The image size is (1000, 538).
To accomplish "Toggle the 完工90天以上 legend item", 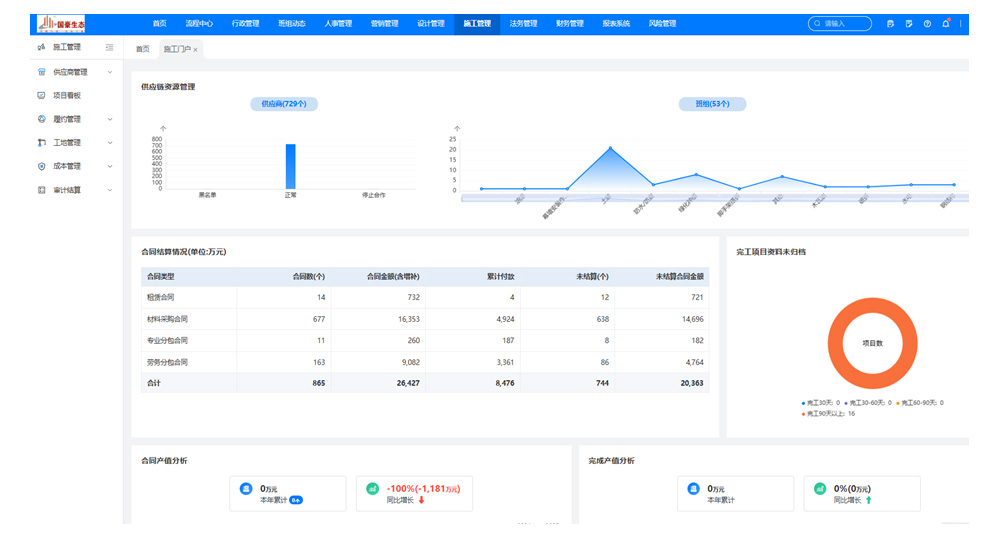I will [828, 413].
